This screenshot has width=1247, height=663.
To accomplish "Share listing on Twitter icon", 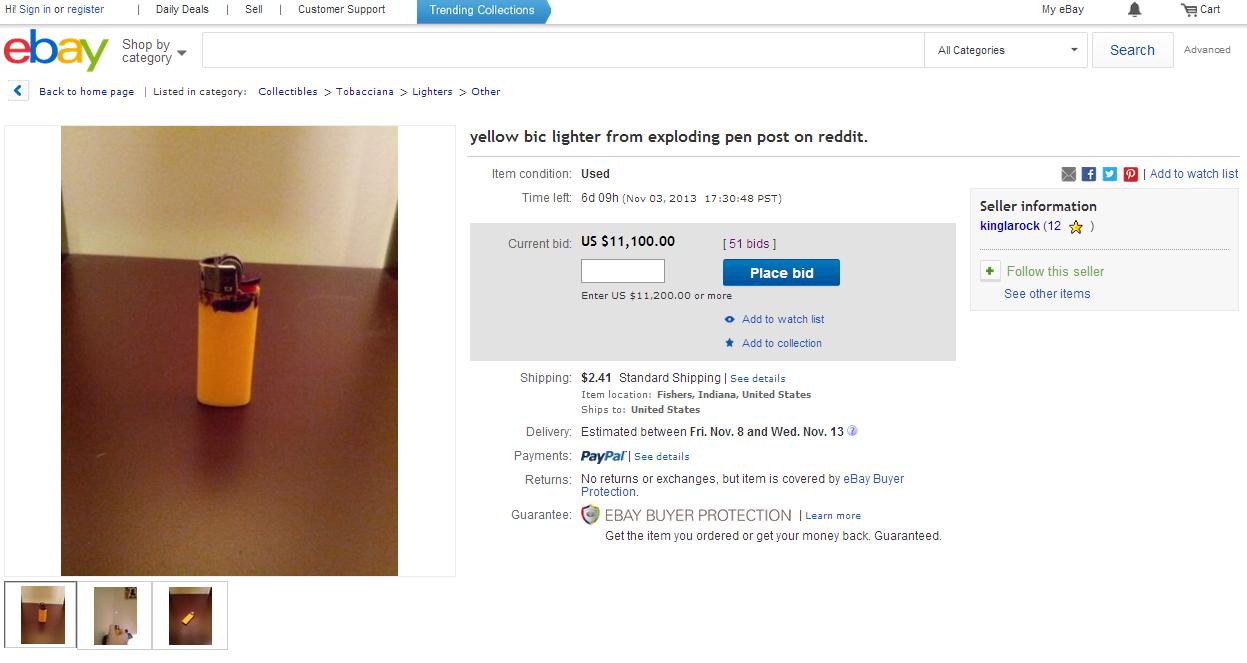I will (1110, 174).
